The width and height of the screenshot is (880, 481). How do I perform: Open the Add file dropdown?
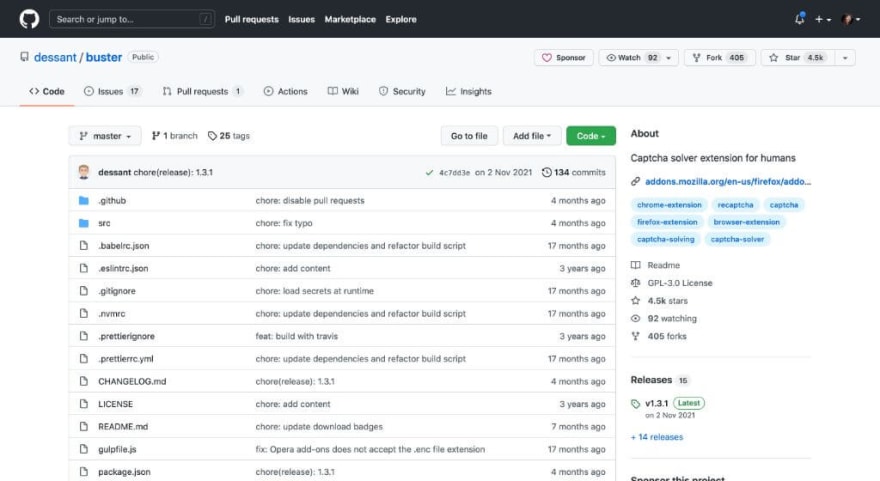(531, 136)
